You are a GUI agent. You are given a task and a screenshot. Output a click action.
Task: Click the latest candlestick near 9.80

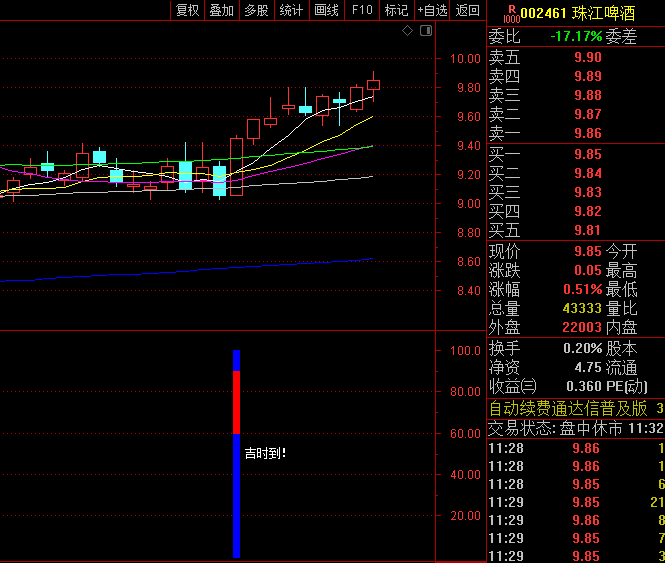pos(373,85)
